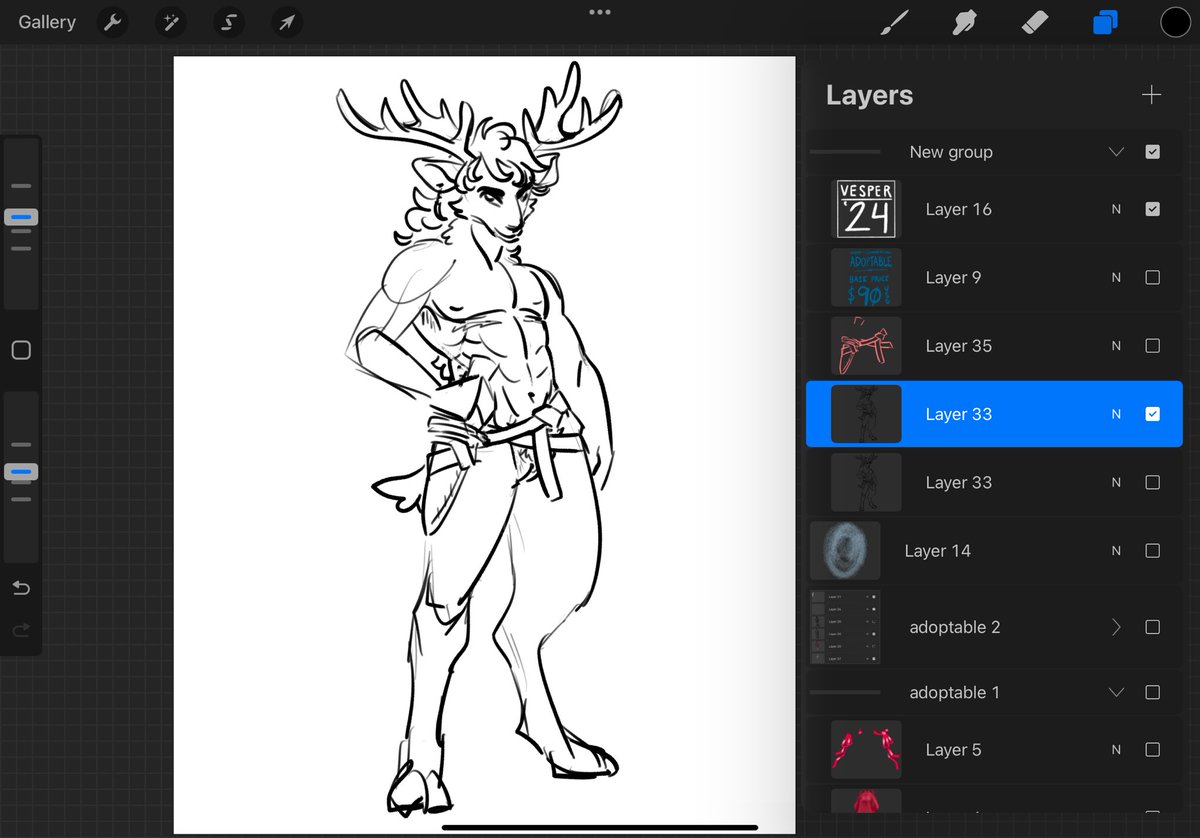Select the Layer 14 name
Viewport: 1200px width, 838px height.
pos(937,550)
